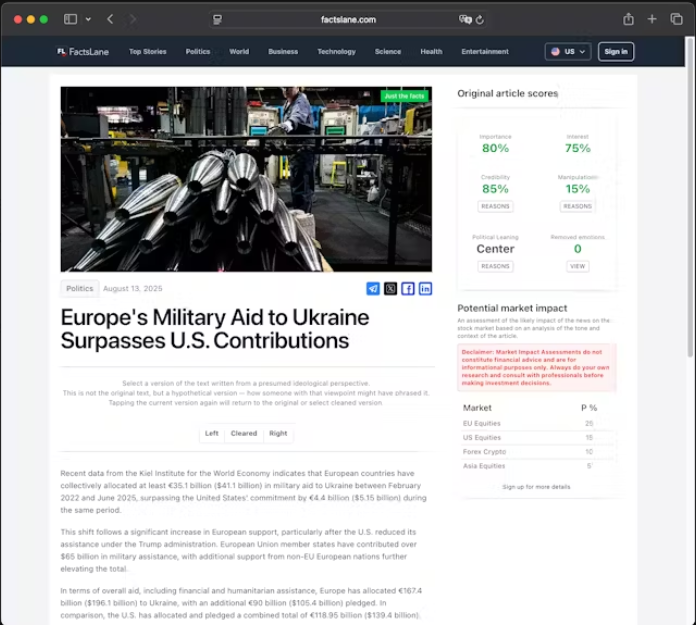Viewport: 696px width, 625px height.
Task: Click the page vertical scrollbar
Action: point(690,198)
